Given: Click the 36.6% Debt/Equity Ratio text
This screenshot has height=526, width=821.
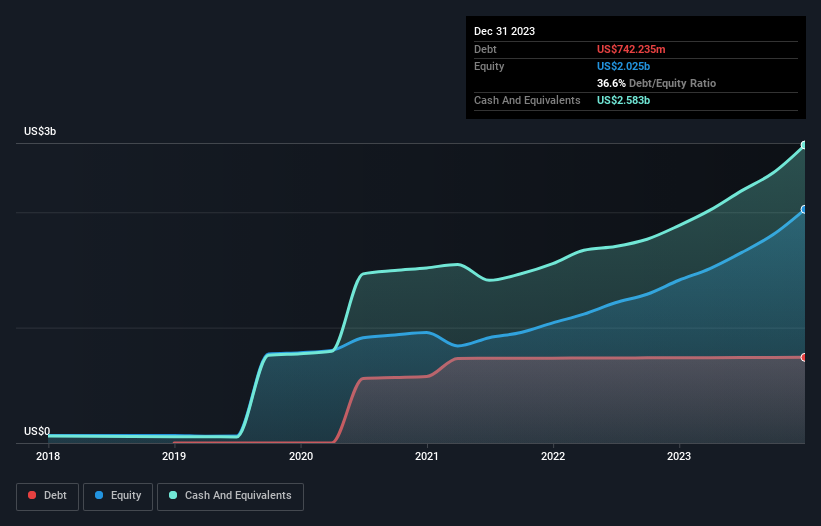Looking at the screenshot, I should [x=656, y=83].
